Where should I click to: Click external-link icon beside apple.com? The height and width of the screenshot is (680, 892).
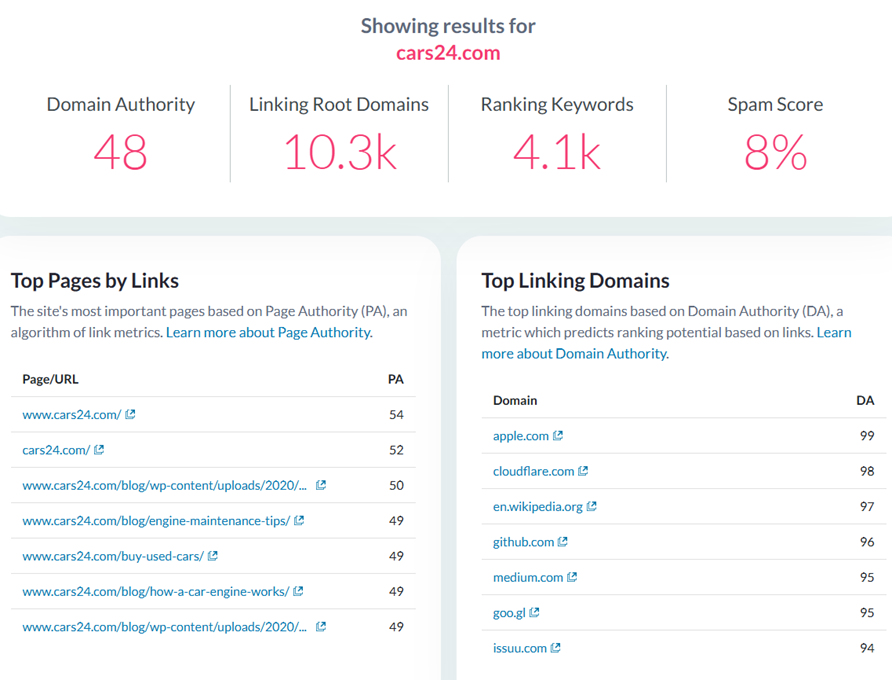(558, 436)
